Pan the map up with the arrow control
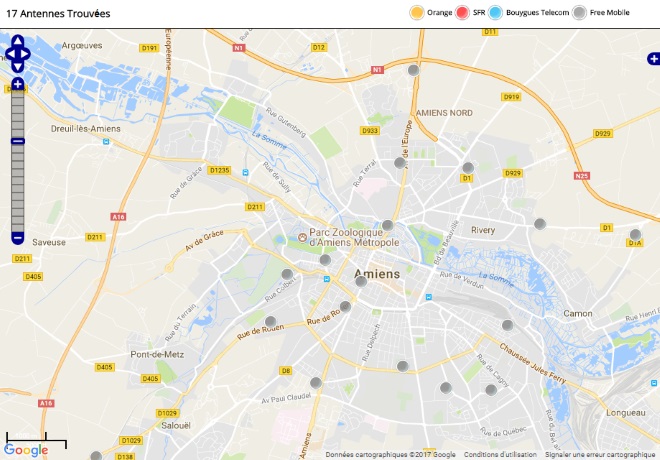 (18, 41)
